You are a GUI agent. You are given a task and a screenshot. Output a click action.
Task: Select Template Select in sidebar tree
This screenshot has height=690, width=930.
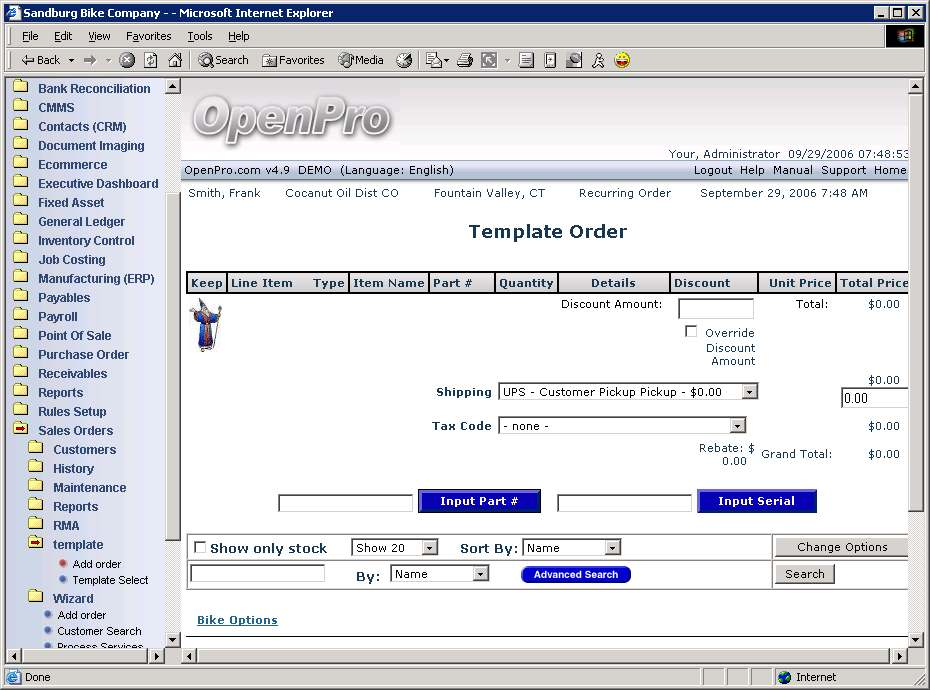pos(110,580)
